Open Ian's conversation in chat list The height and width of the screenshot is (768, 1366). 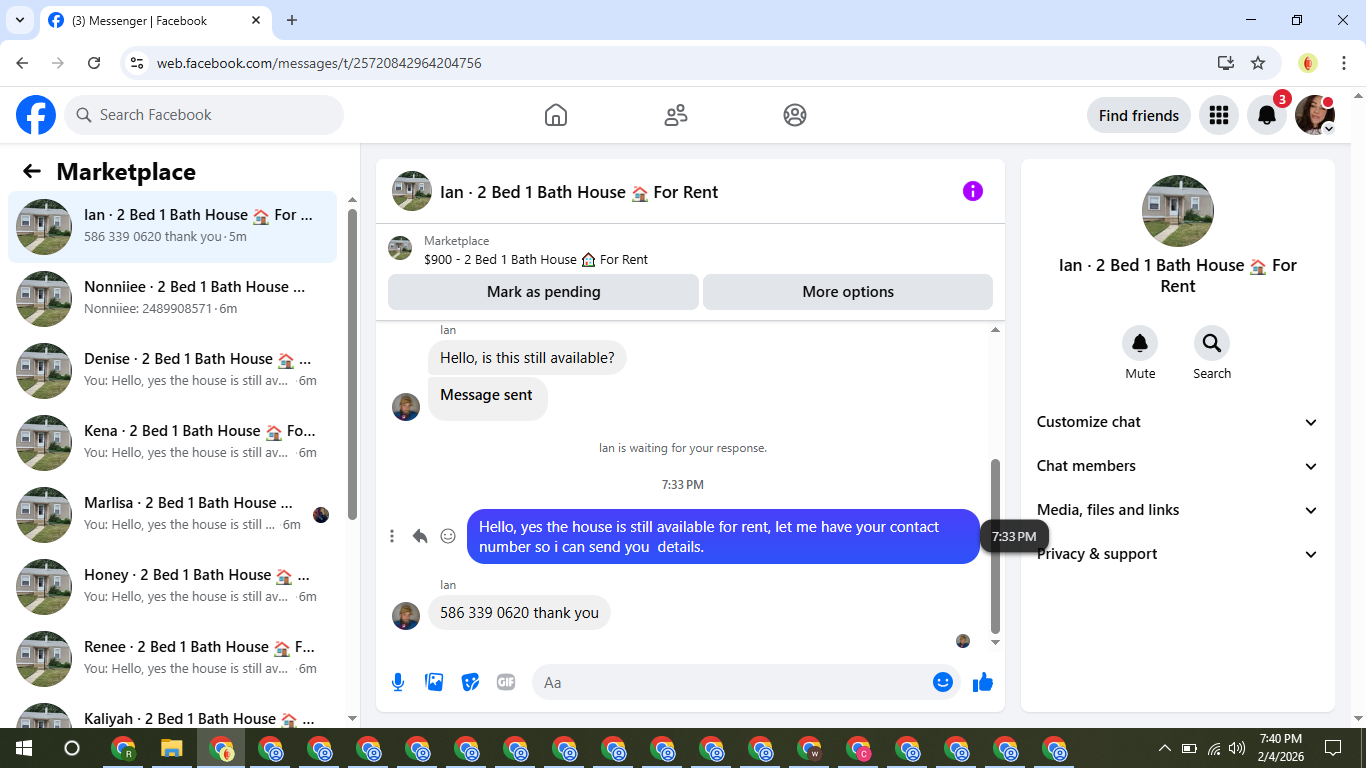173,227
